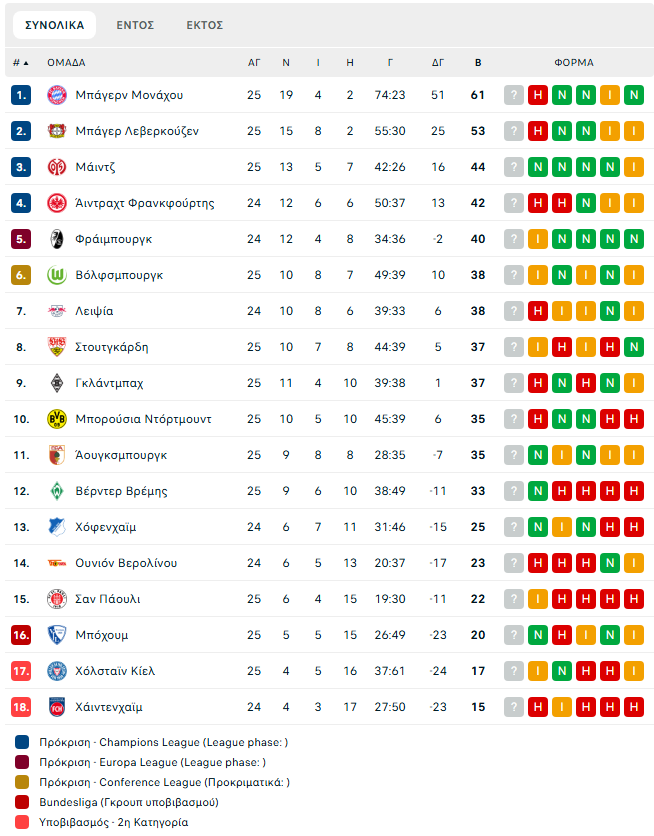Select the ΣΥΝΟΛΙΚΑ tab
Image resolution: width=654 pixels, height=836 pixels.
click(x=55, y=25)
